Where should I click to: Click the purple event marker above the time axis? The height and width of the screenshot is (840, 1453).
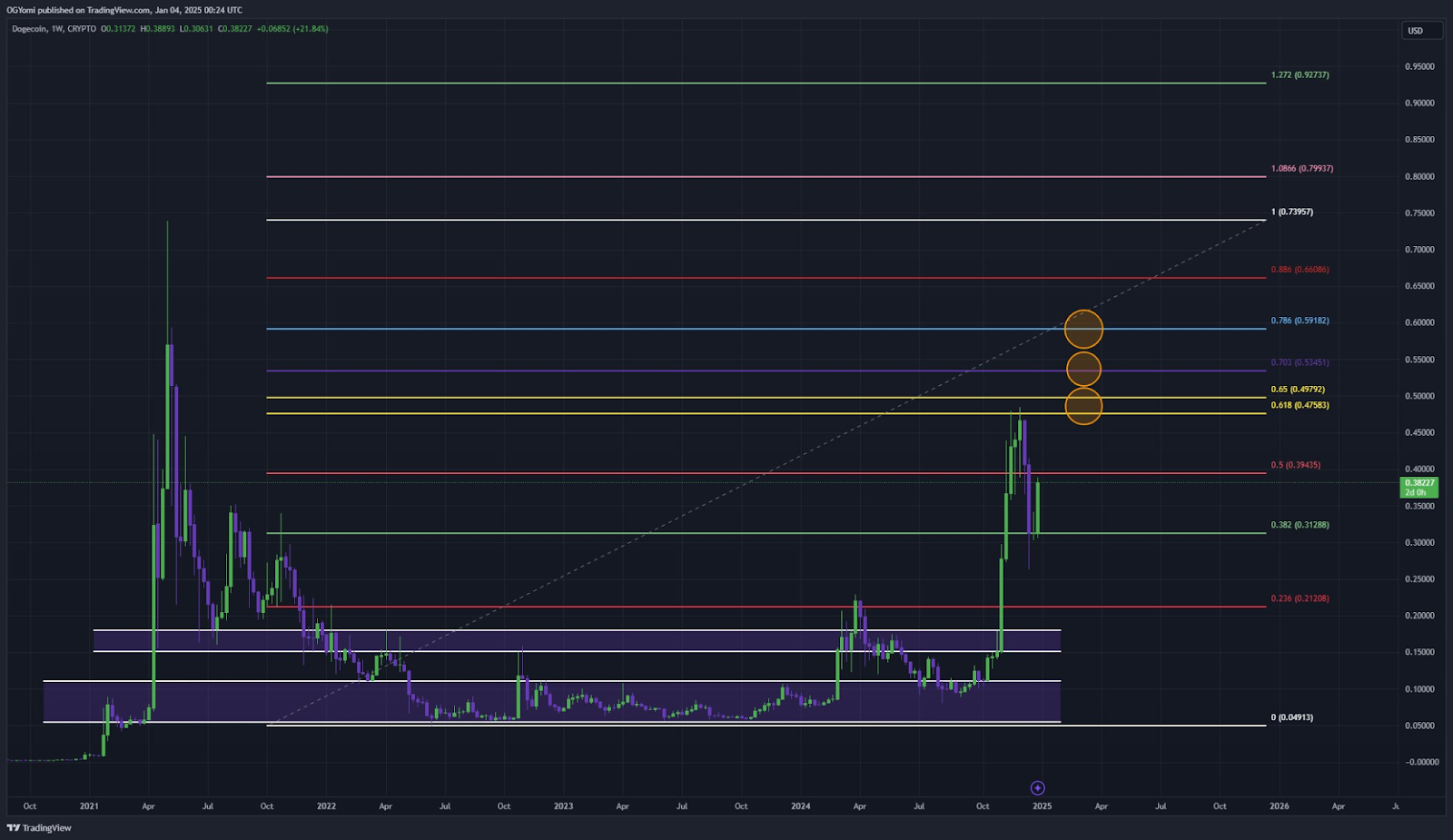tap(1038, 788)
